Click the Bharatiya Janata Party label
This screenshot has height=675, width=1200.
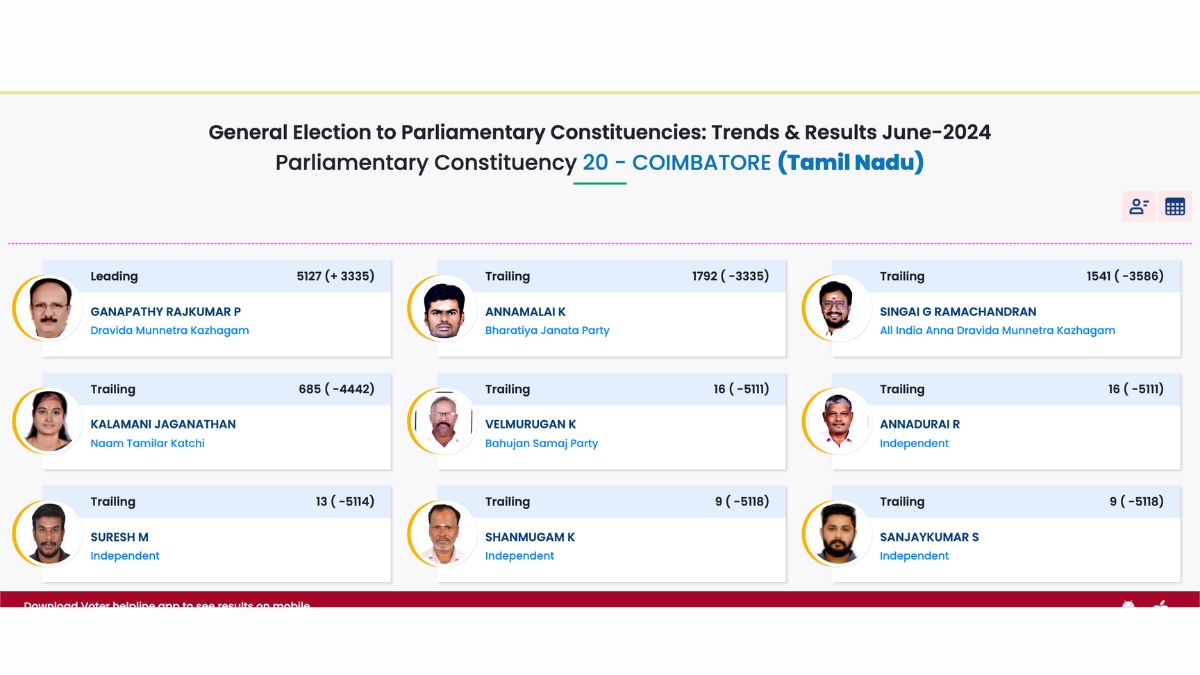coord(547,331)
